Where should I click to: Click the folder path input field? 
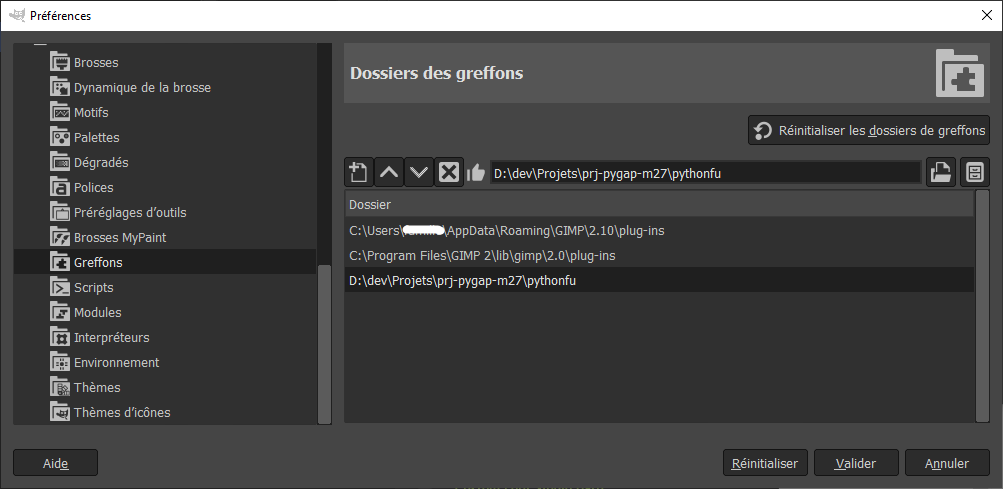pos(706,172)
